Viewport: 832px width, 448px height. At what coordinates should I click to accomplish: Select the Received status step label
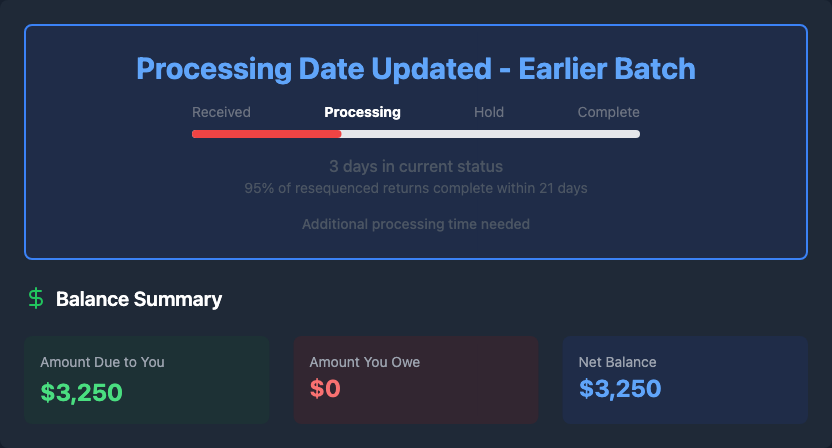pos(221,112)
